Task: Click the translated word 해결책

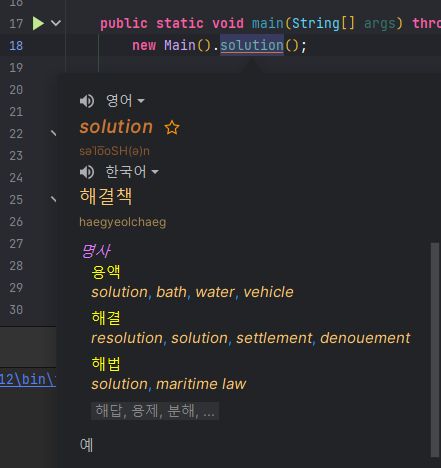Action: [106, 196]
